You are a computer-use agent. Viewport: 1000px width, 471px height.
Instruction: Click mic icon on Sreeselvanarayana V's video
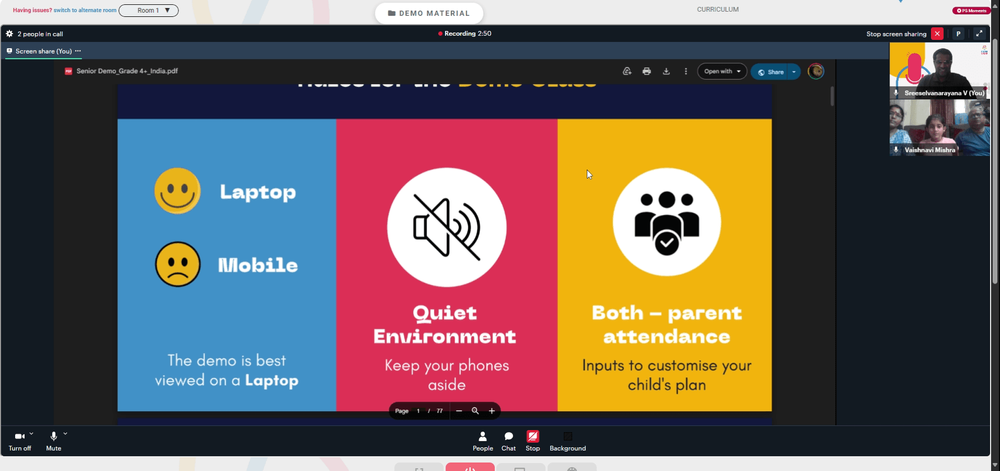(x=896, y=93)
